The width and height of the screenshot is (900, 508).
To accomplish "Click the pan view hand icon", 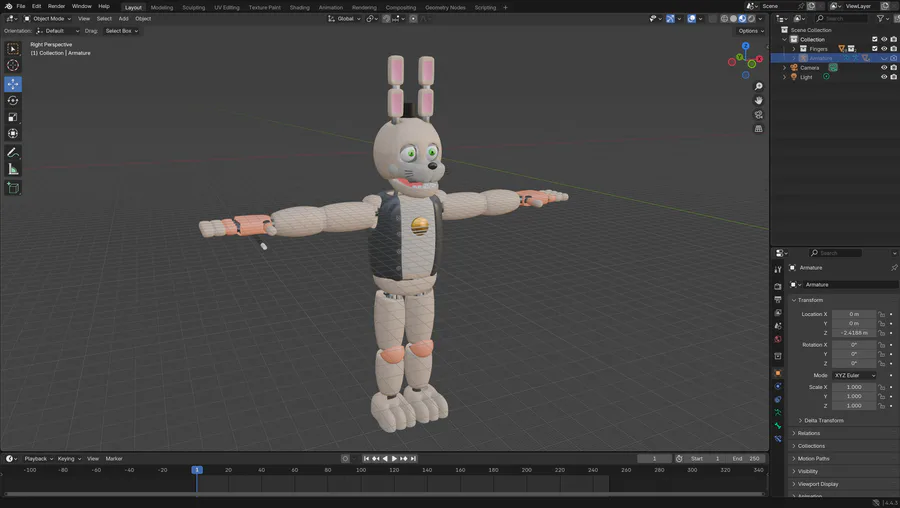I will [x=758, y=100].
